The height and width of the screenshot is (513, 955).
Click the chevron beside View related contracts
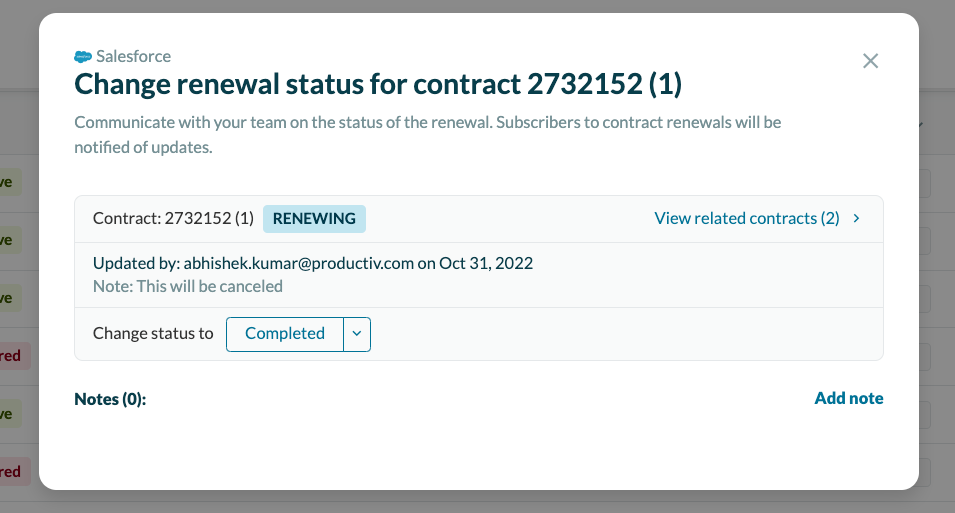tap(857, 218)
